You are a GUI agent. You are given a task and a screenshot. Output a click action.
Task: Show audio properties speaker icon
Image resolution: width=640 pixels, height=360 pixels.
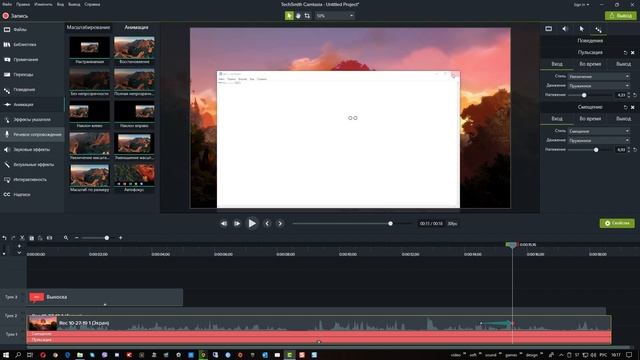pyautogui.click(x=565, y=29)
